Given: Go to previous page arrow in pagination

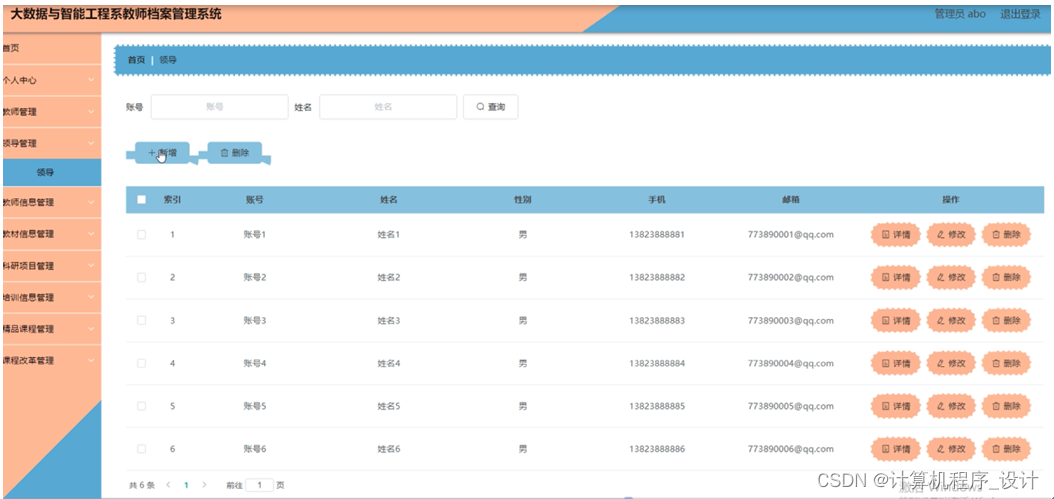Looking at the screenshot, I should pos(168,484).
